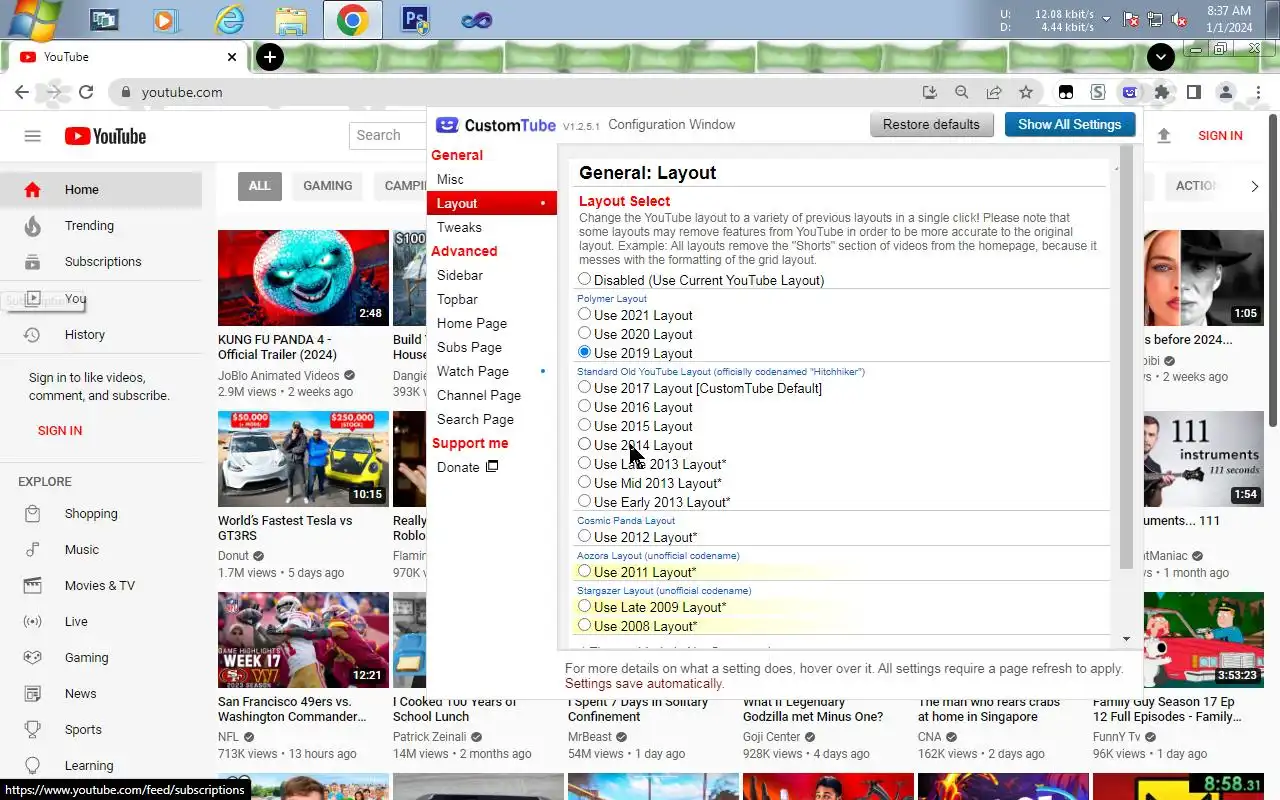Click the Stylus S extension icon
Viewport: 1280px width, 800px height.
pyautogui.click(x=1098, y=92)
